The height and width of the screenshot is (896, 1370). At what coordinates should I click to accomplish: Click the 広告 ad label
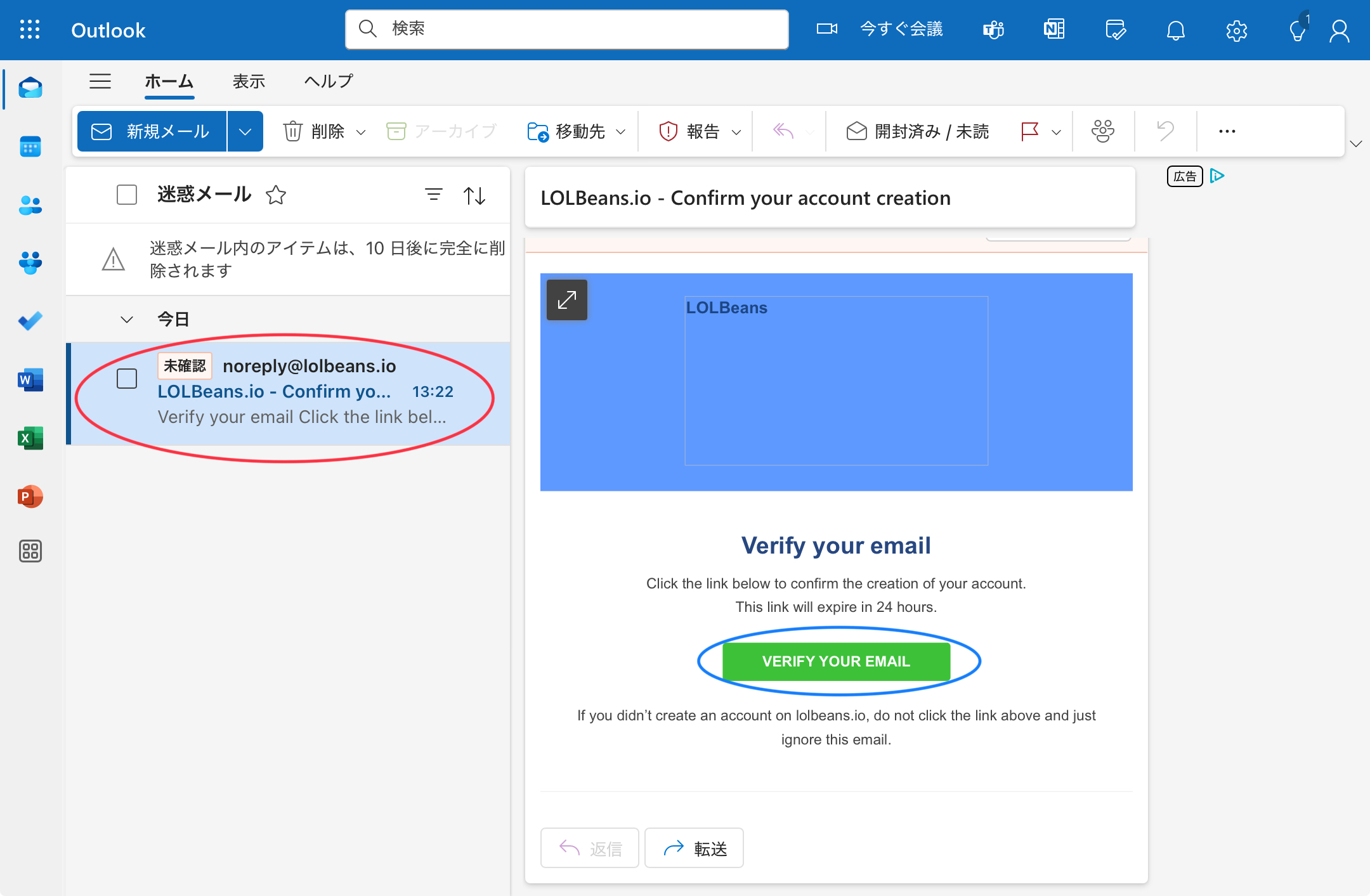point(1185,176)
